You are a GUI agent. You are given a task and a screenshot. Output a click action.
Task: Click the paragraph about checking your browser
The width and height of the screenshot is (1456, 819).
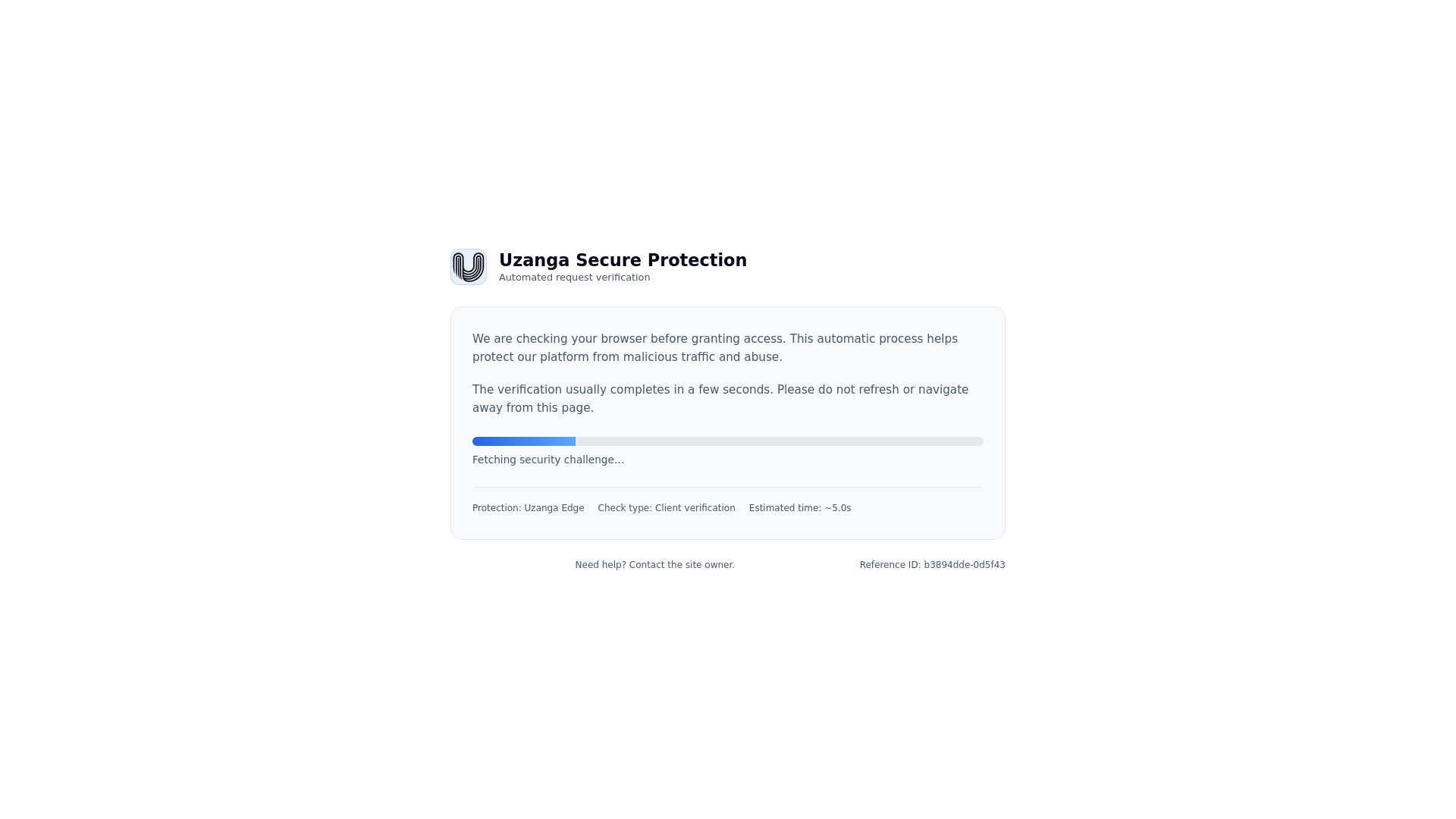click(715, 348)
